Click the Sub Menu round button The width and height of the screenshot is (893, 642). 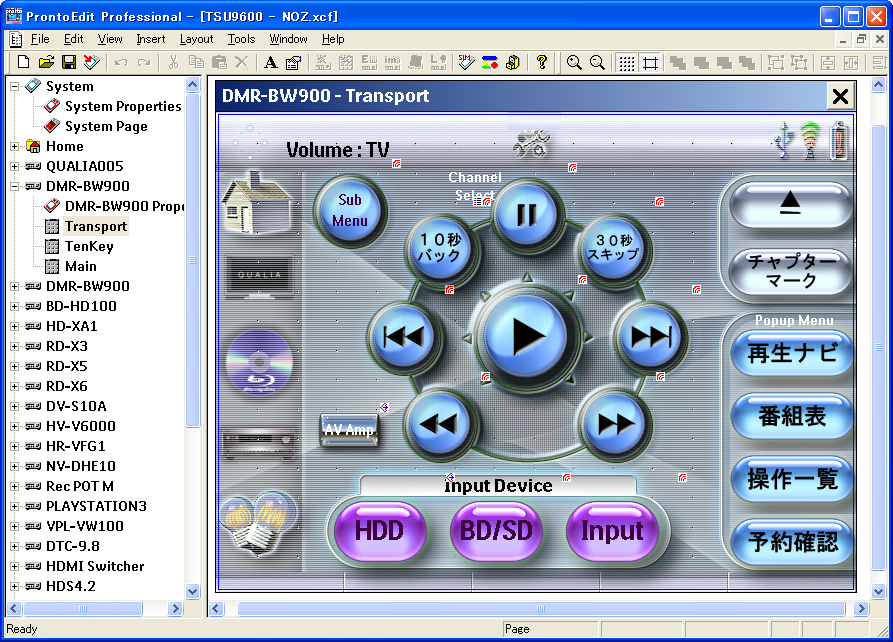(350, 210)
